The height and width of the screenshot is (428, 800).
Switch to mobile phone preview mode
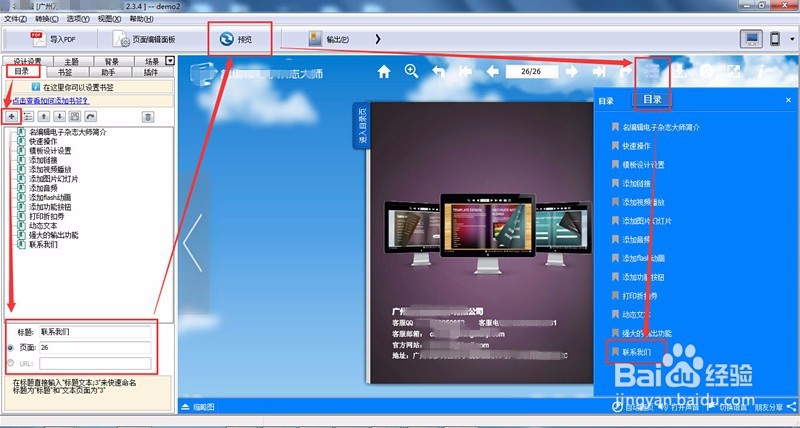(x=775, y=39)
